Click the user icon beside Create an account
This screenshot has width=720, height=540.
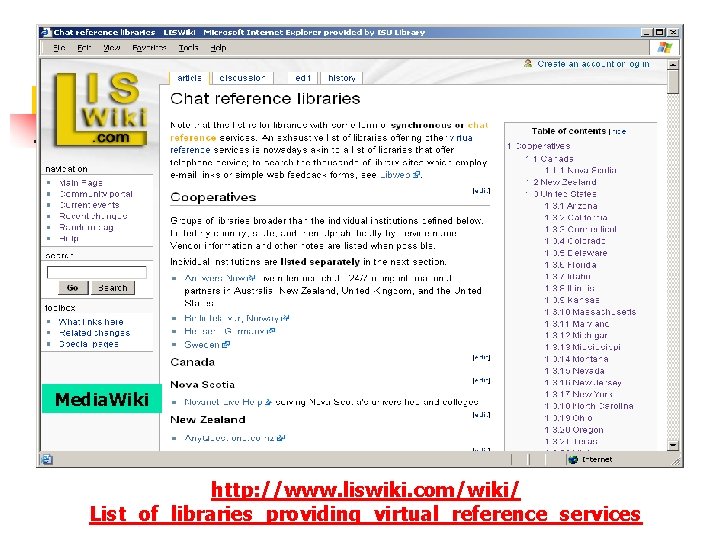[528, 63]
